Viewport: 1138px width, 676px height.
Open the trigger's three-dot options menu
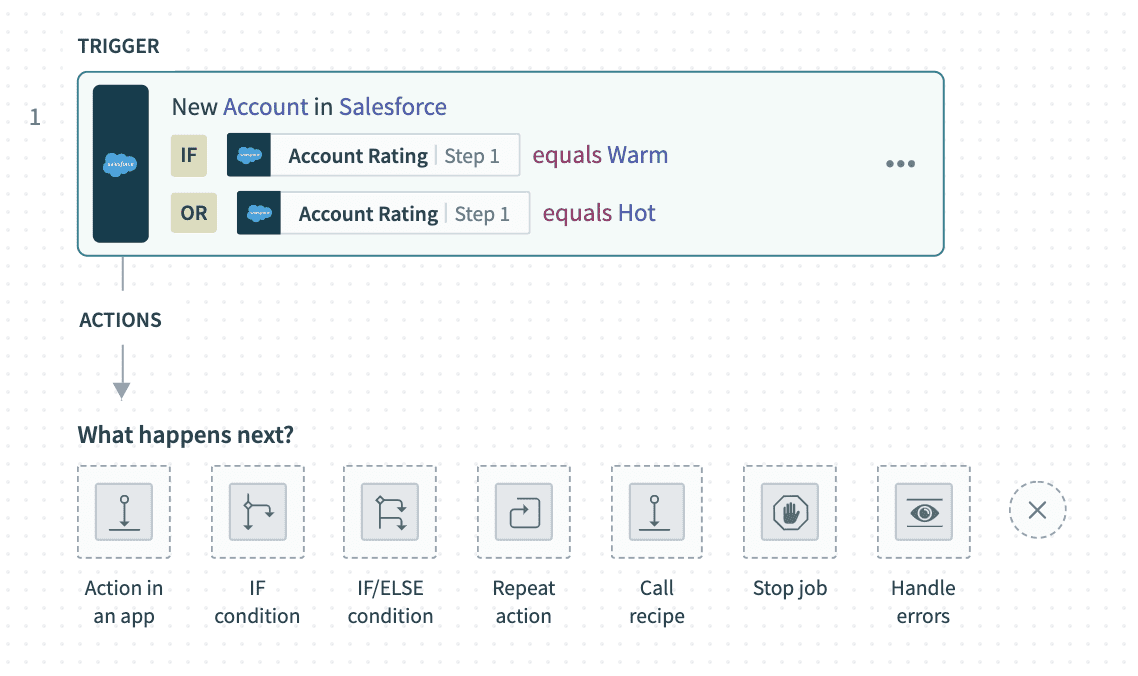pos(900,164)
